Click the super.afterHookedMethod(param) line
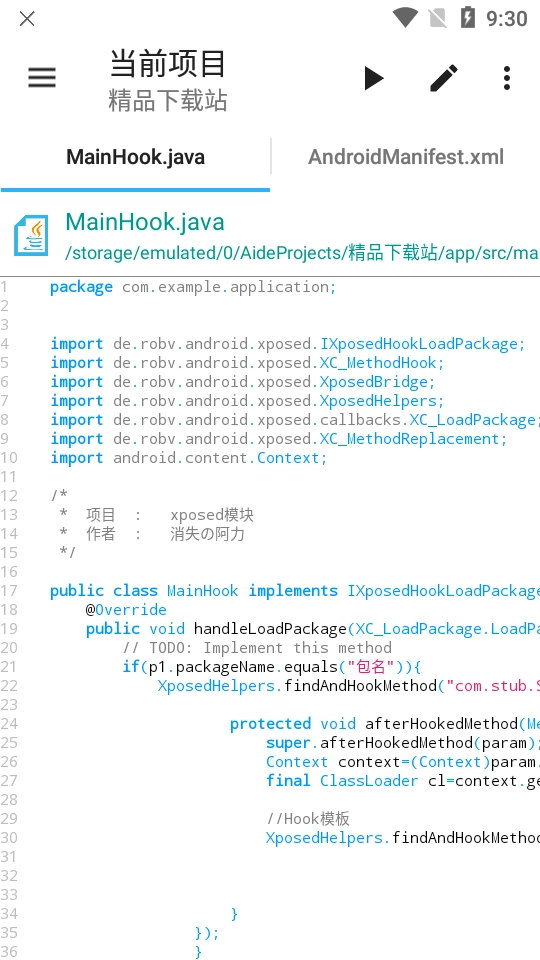The height and width of the screenshot is (960, 540). [x=403, y=743]
